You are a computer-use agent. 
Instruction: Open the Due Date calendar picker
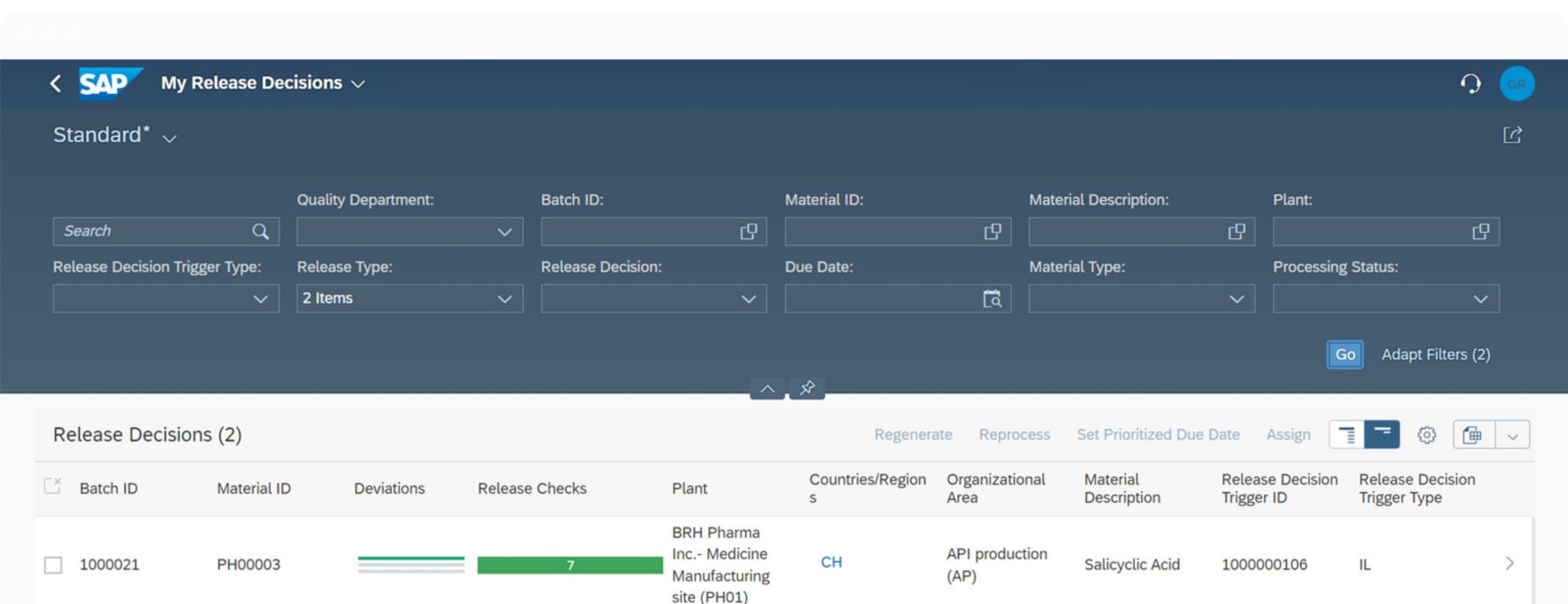[x=992, y=299]
